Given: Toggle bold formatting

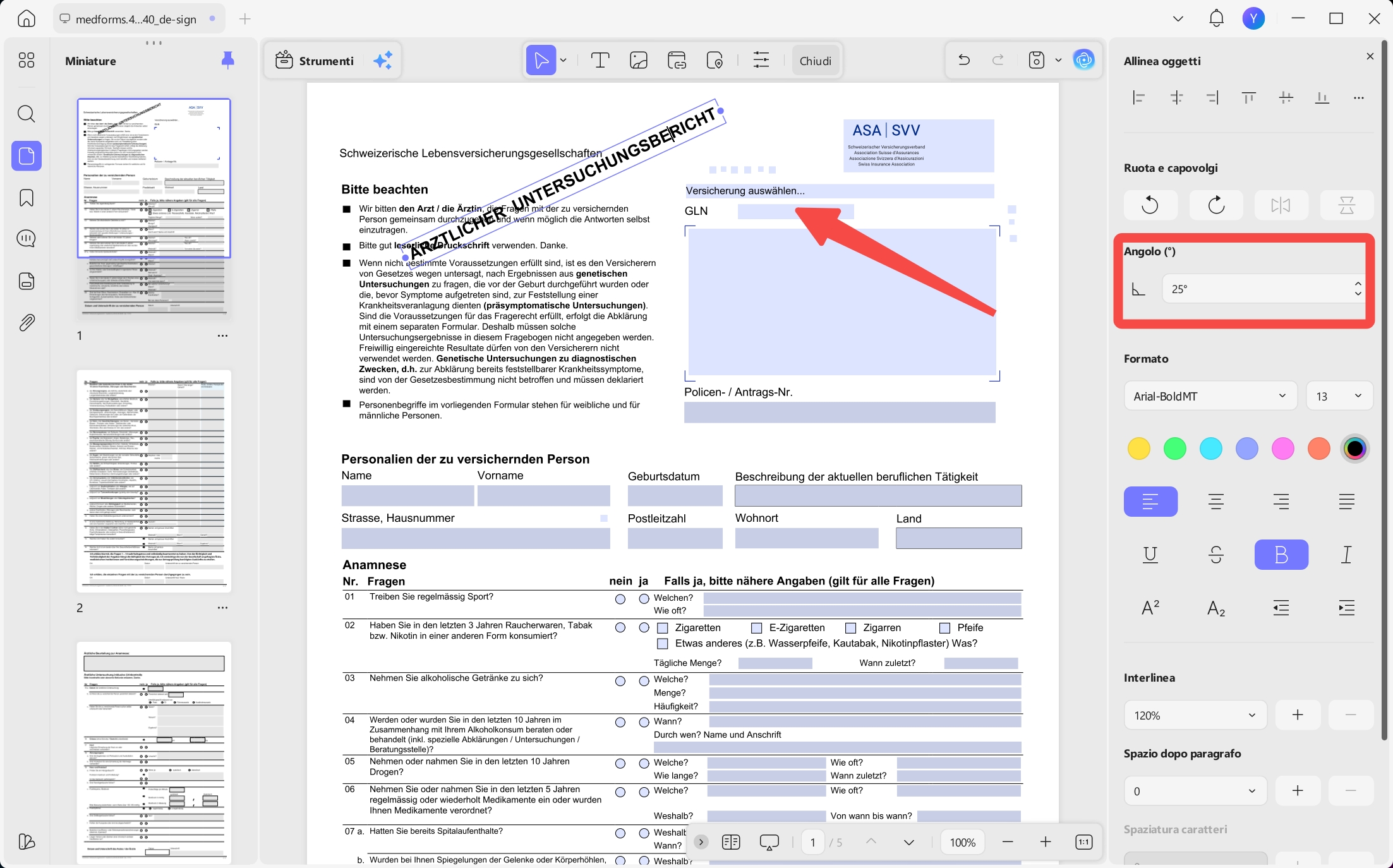Looking at the screenshot, I should click(x=1281, y=555).
